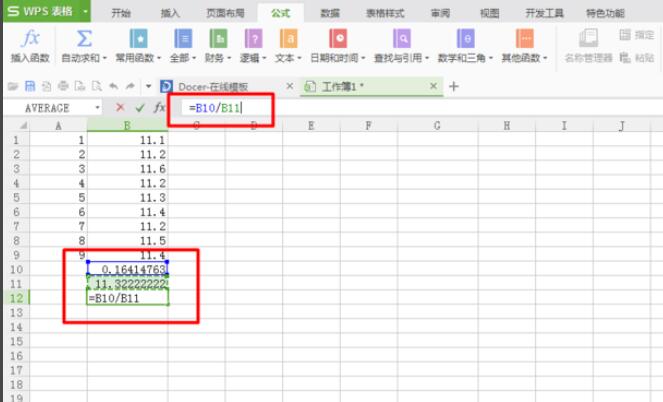The image size is (663, 402).
Task: Click the Insert Function (插入函数) icon
Action: [28, 40]
